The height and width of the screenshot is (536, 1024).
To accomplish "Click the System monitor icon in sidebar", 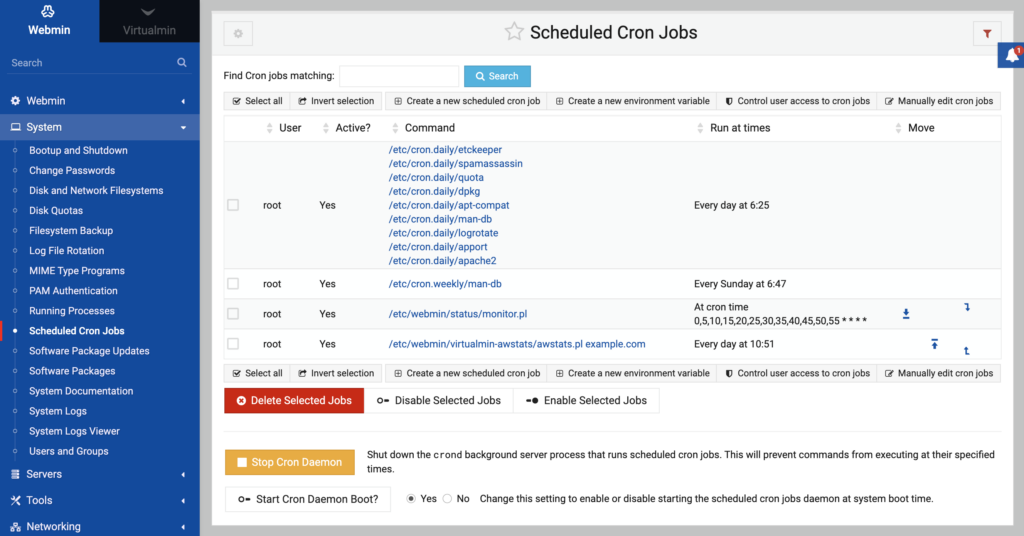I will pos(15,127).
